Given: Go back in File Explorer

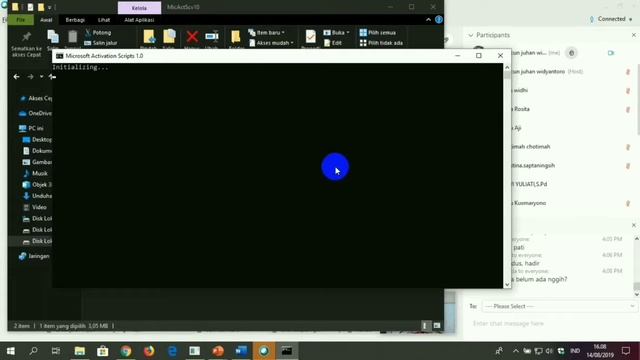Looking at the screenshot, I should (x=16, y=77).
